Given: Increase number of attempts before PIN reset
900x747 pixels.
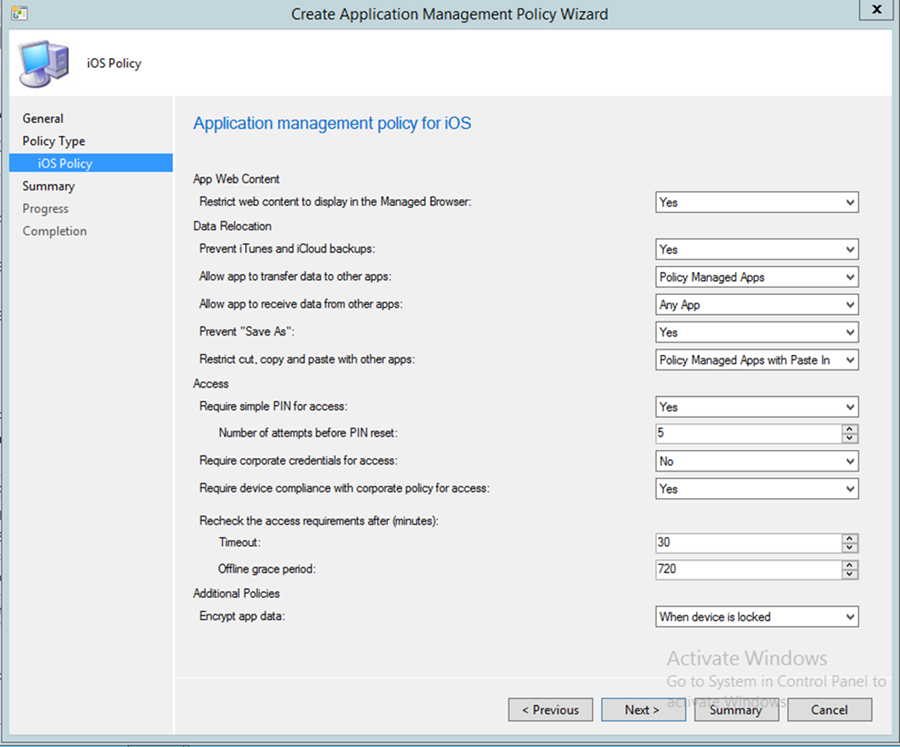Looking at the screenshot, I should (850, 428).
